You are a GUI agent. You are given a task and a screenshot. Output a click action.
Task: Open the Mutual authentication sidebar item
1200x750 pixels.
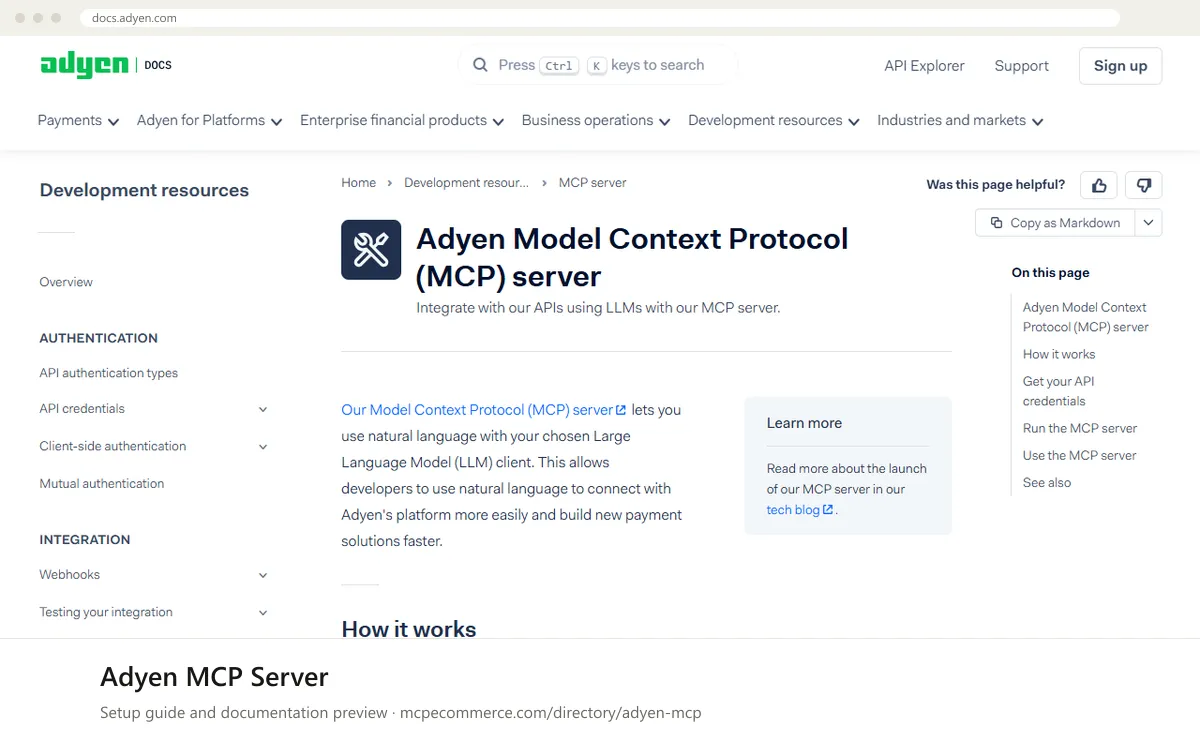point(101,484)
